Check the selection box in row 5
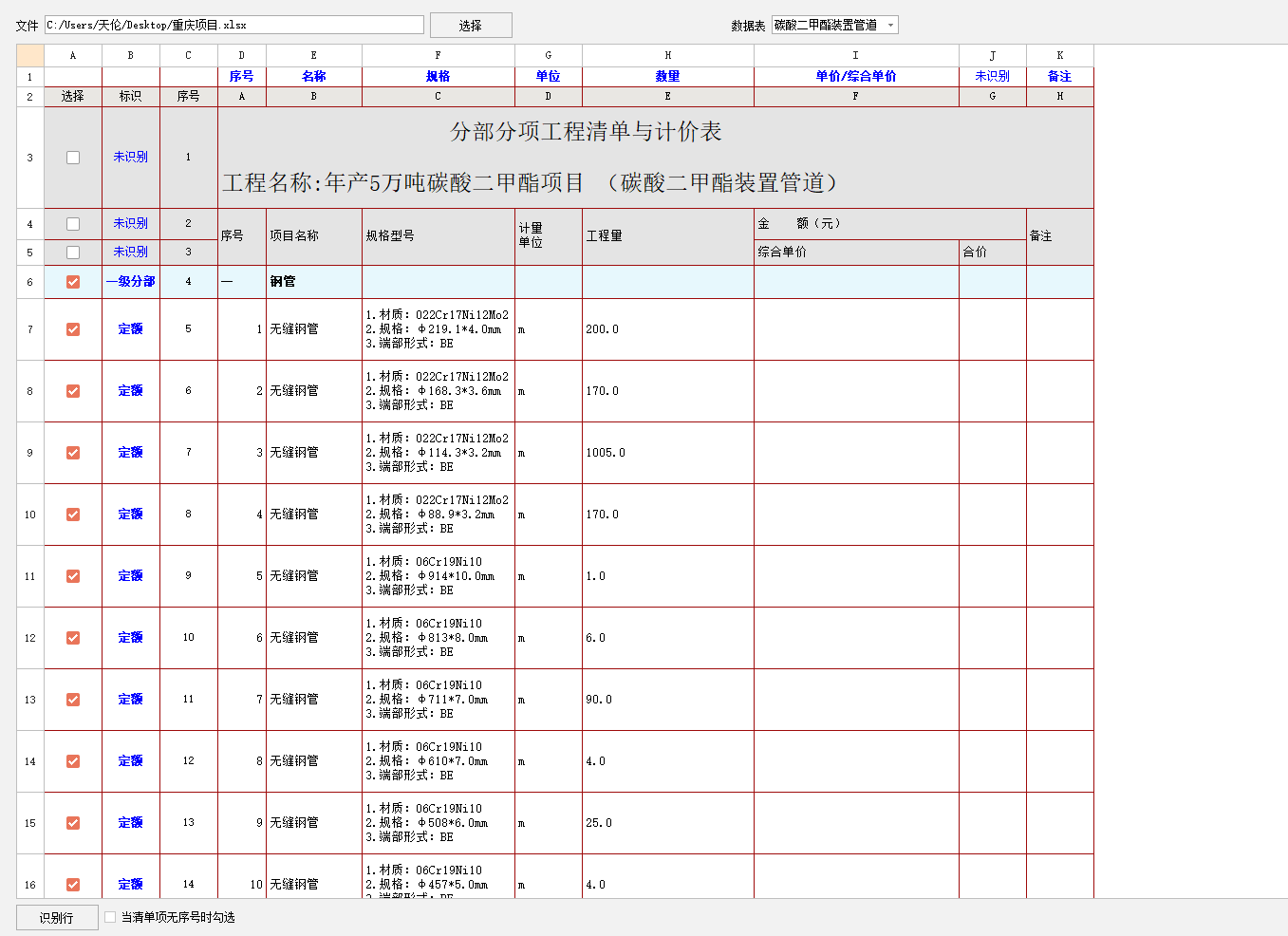1288x936 pixels. tap(73, 253)
